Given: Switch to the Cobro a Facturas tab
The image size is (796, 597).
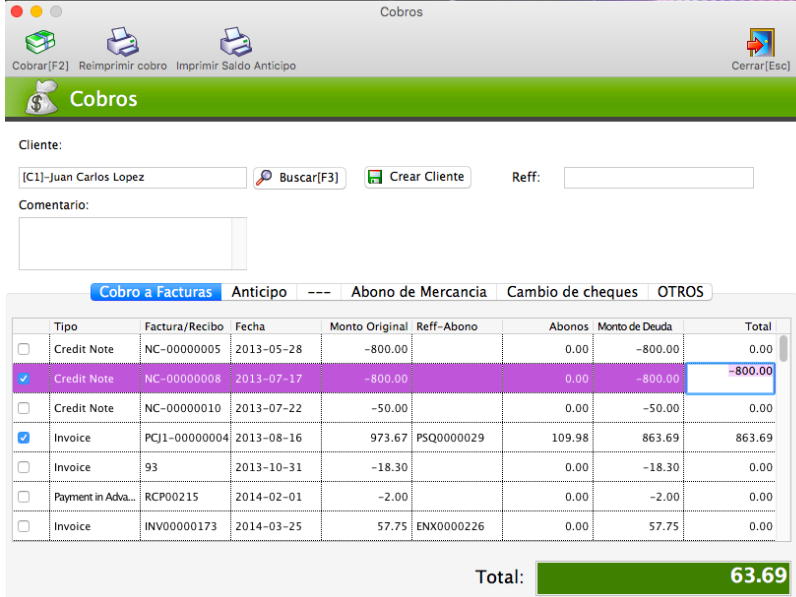Looking at the screenshot, I should tap(156, 292).
